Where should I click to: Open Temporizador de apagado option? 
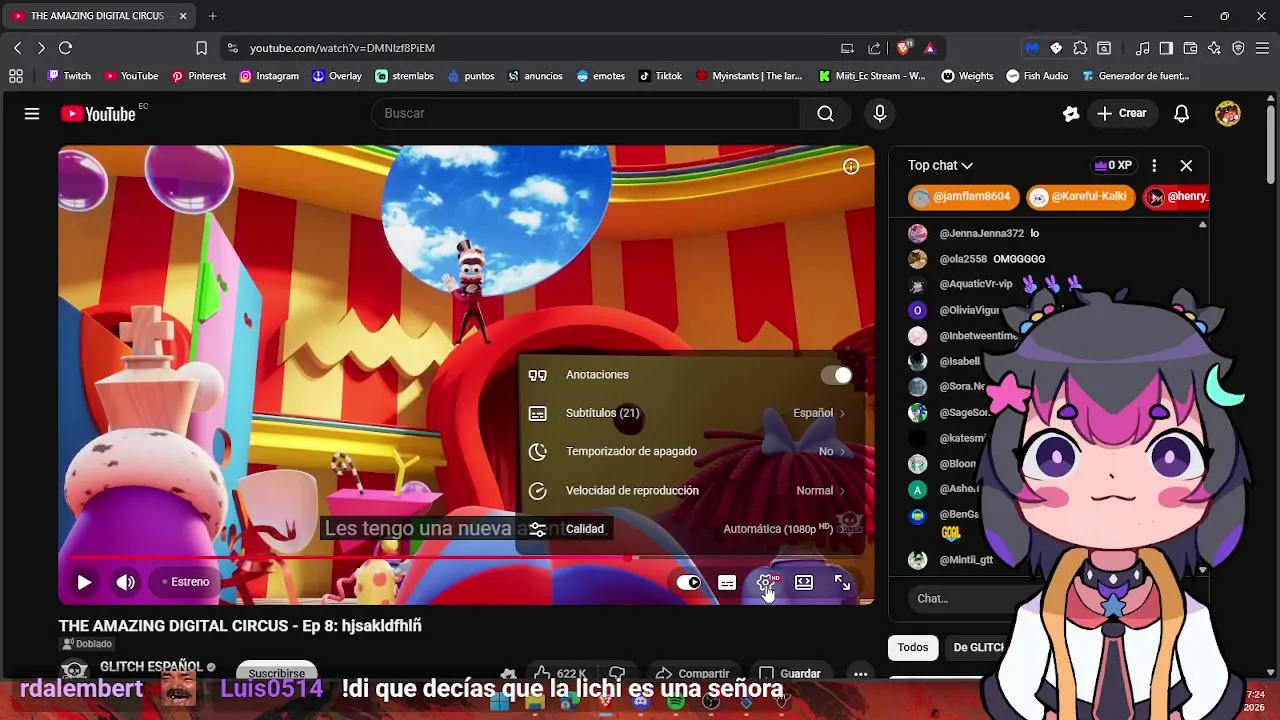[x=690, y=452]
